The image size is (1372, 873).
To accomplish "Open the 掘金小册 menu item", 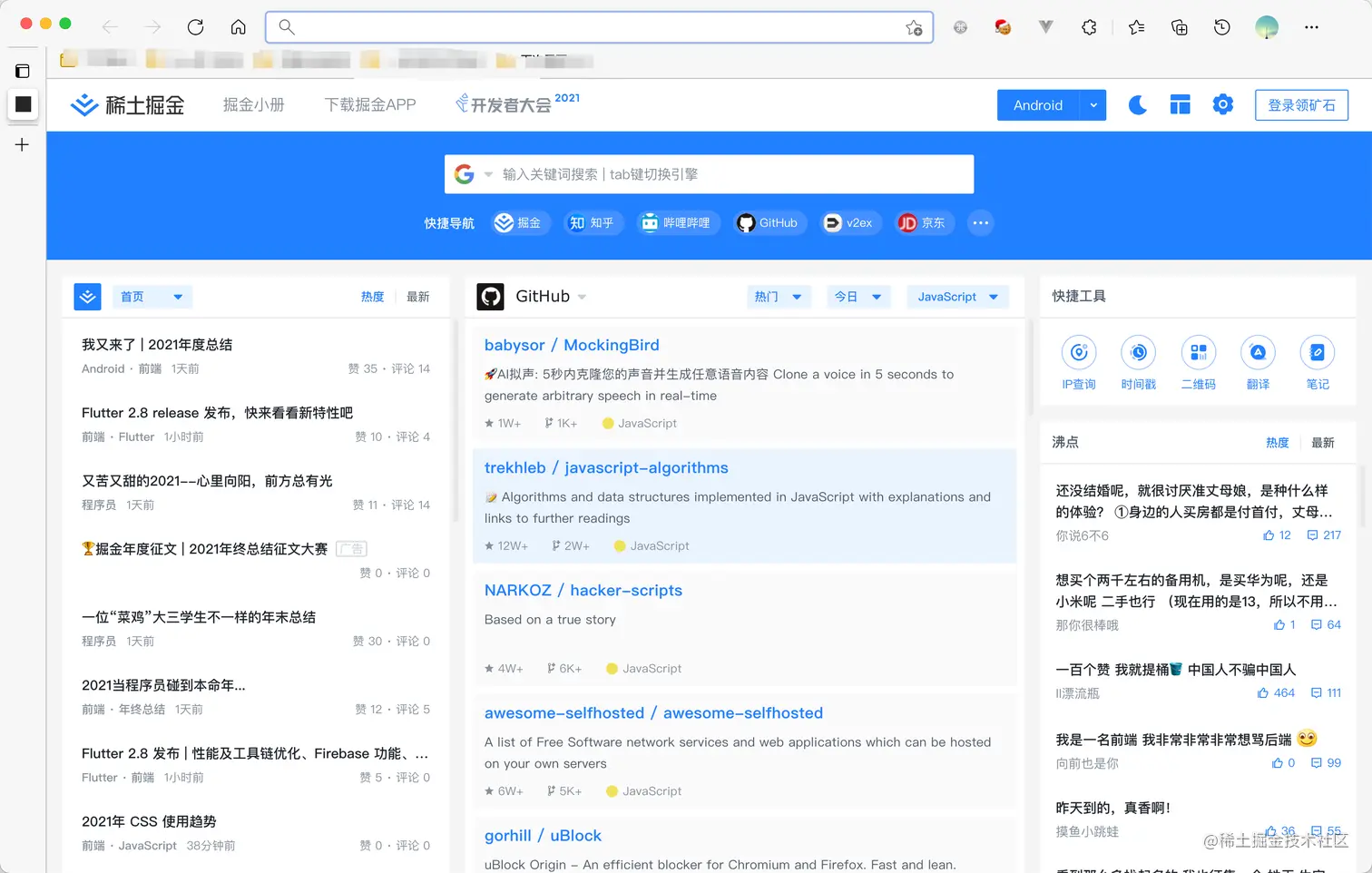I will click(x=254, y=105).
